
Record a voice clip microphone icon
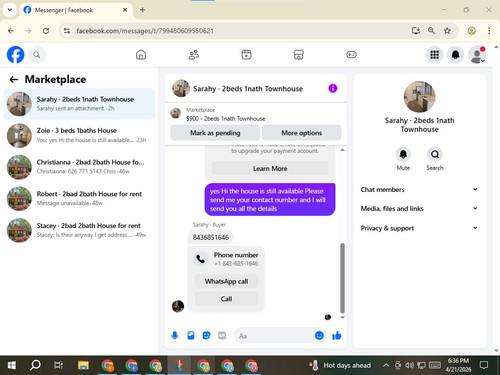(175, 335)
